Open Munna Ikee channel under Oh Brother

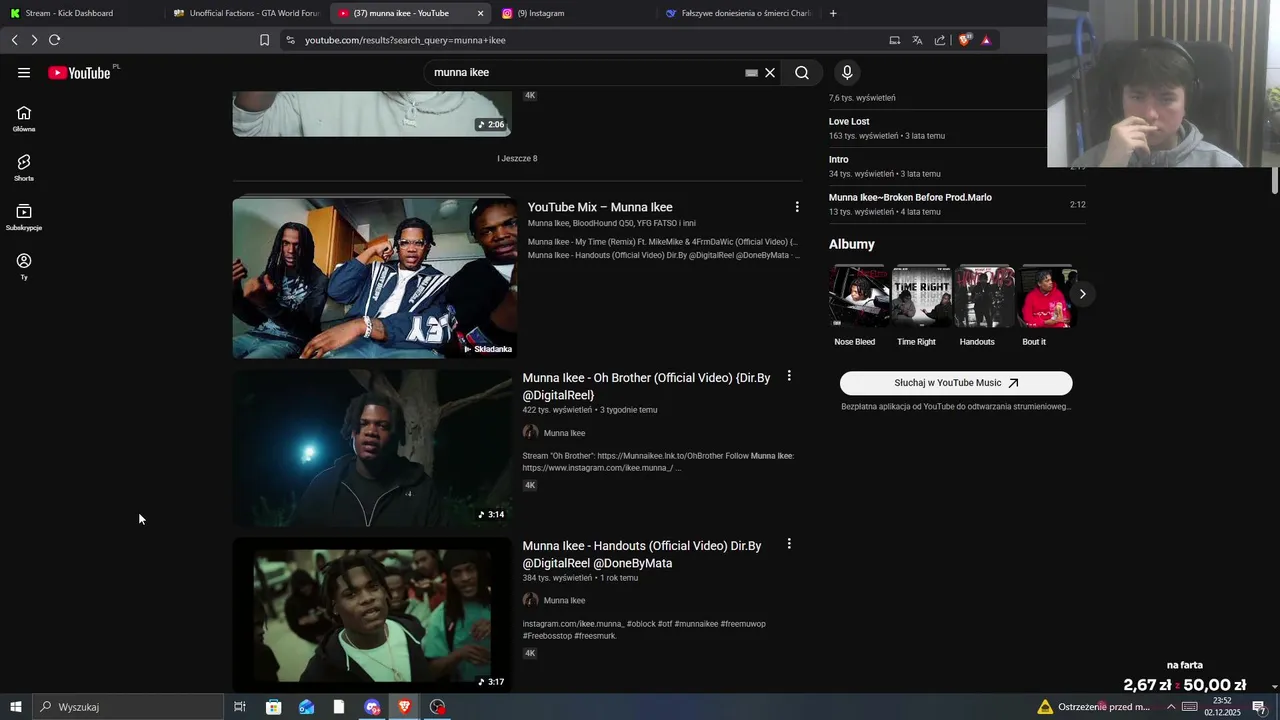[x=564, y=433]
